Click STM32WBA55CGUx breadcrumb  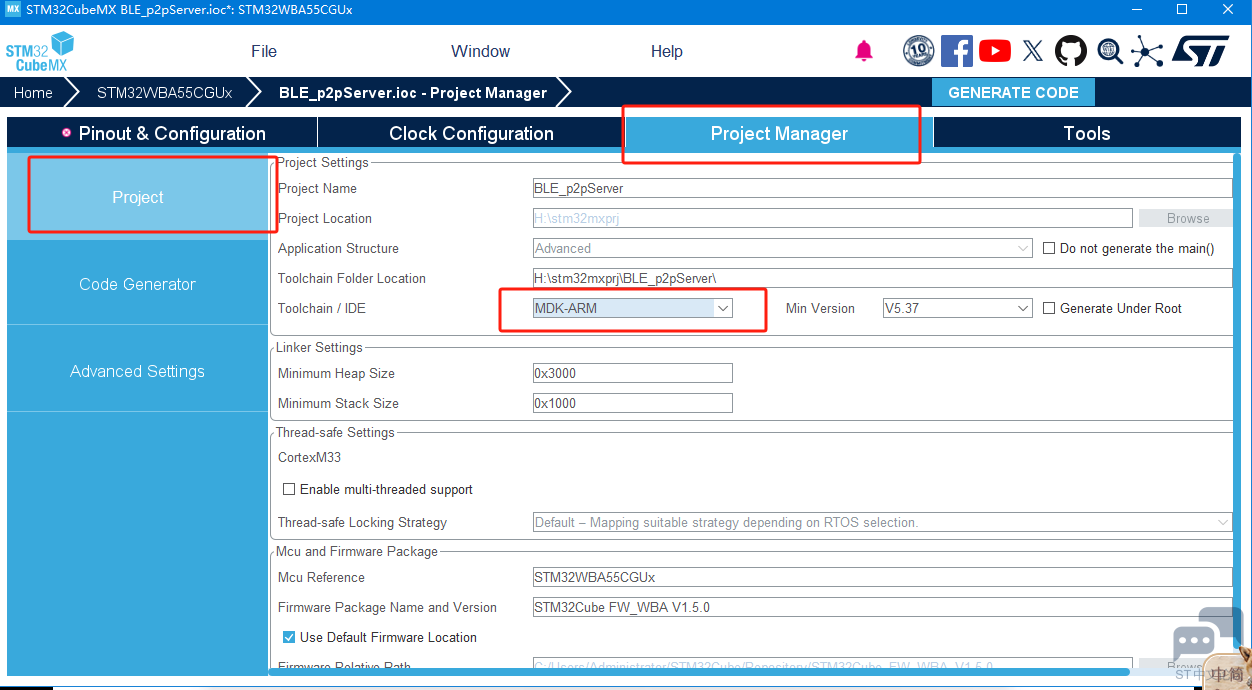(164, 92)
